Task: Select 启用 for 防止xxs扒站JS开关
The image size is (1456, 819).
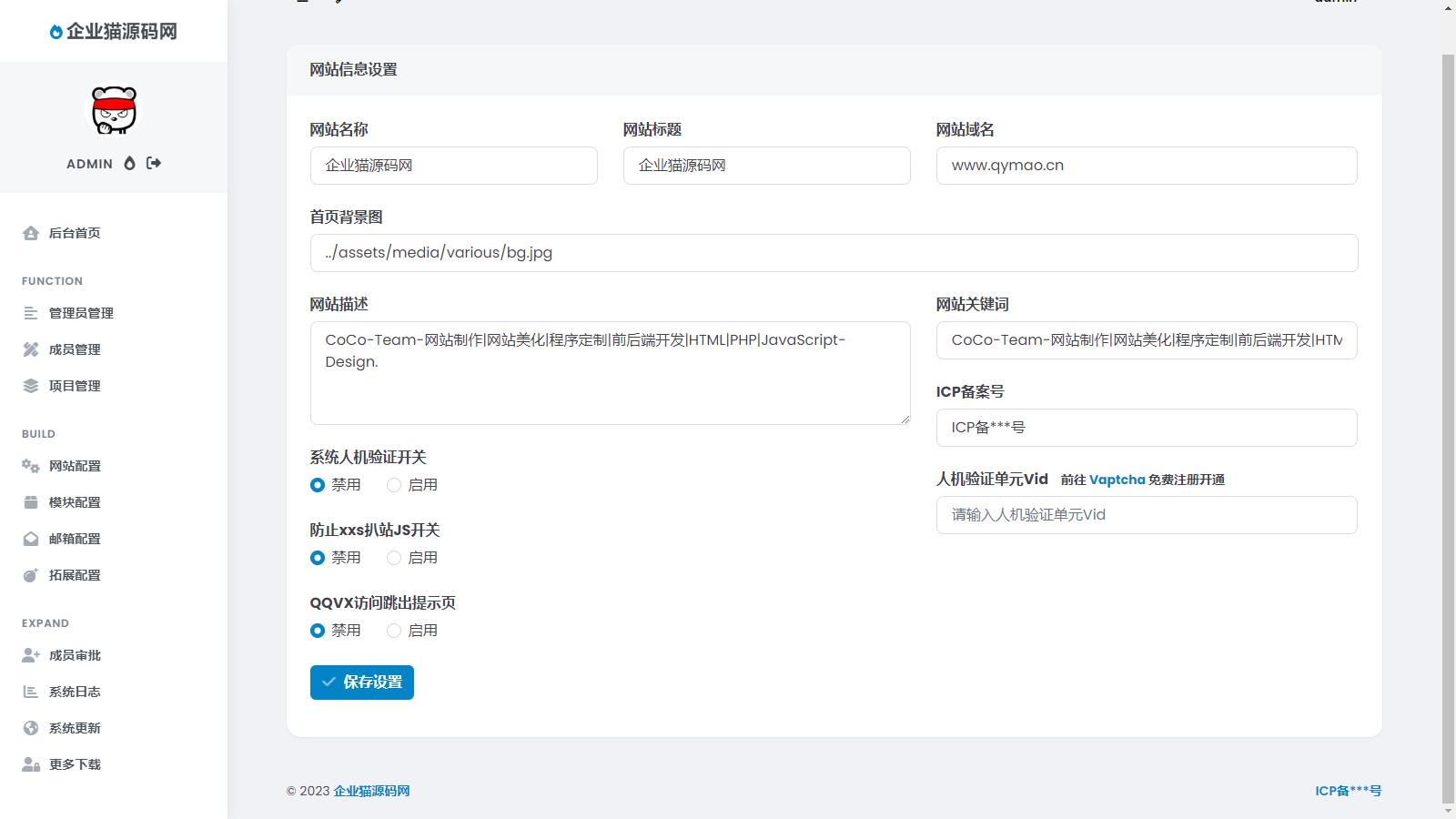Action: point(394,558)
